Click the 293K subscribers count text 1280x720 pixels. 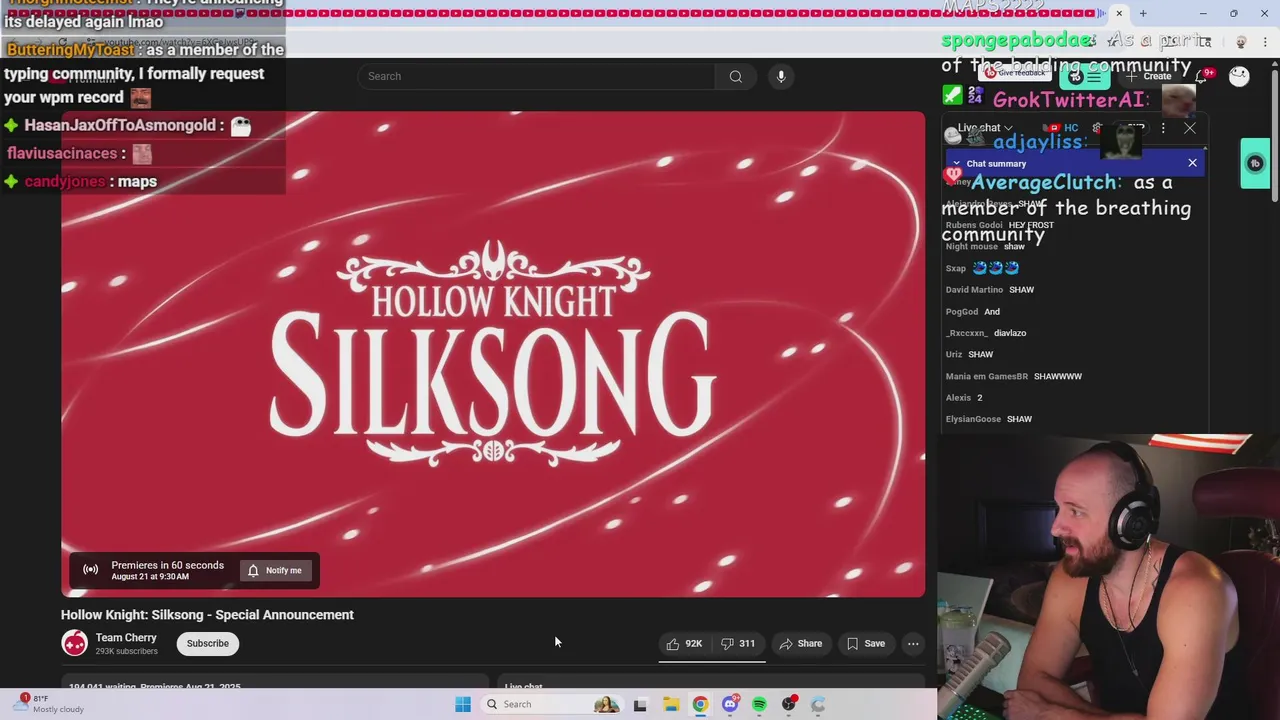[126, 651]
